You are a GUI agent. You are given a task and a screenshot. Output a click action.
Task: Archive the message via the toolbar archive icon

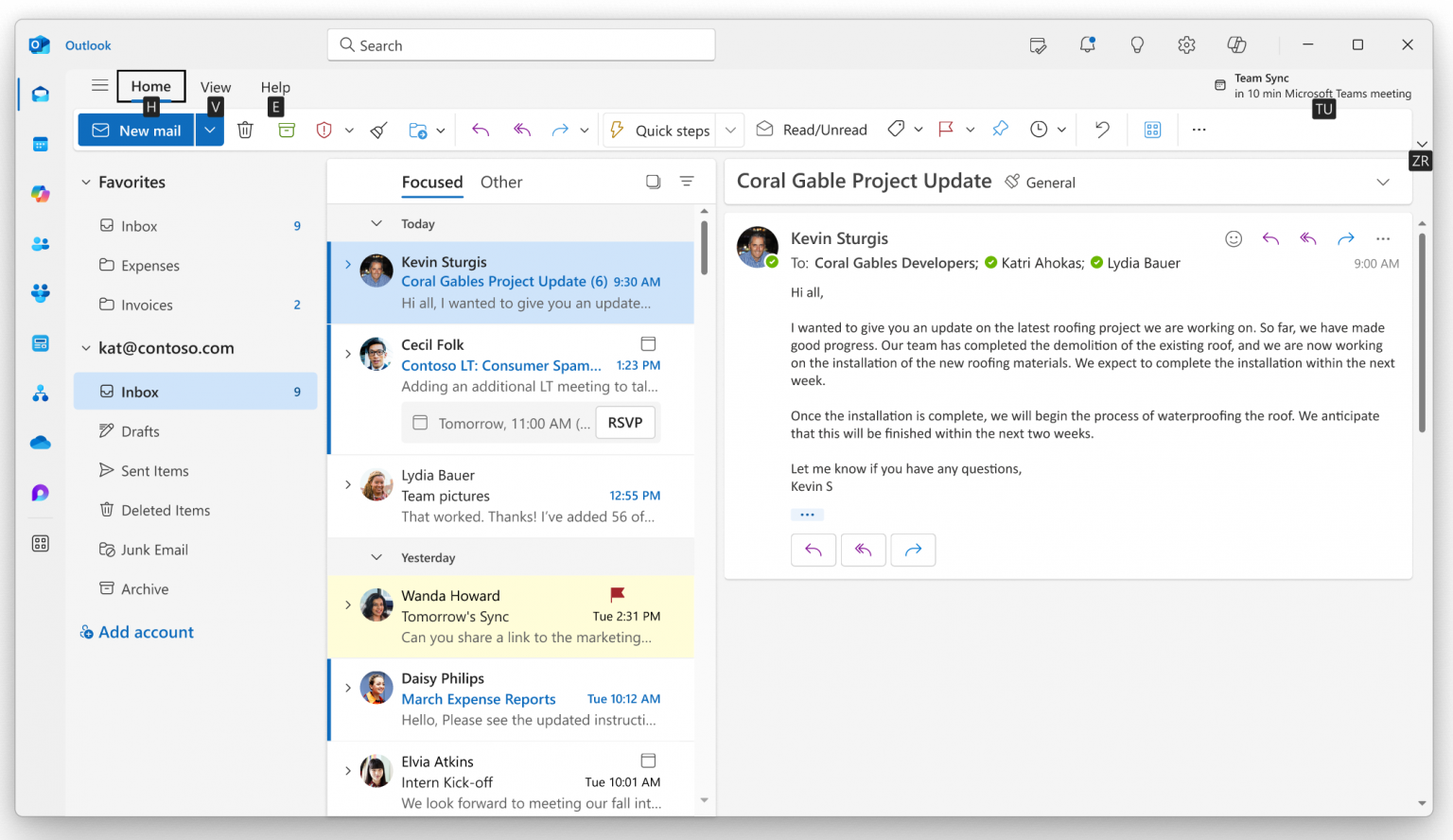[x=287, y=130]
